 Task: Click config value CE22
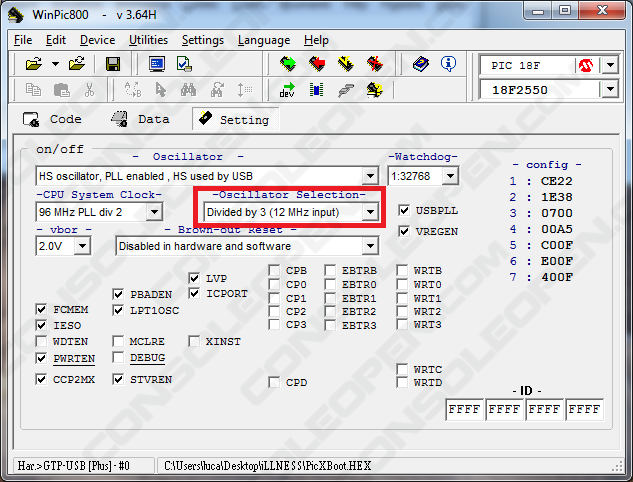tap(556, 181)
